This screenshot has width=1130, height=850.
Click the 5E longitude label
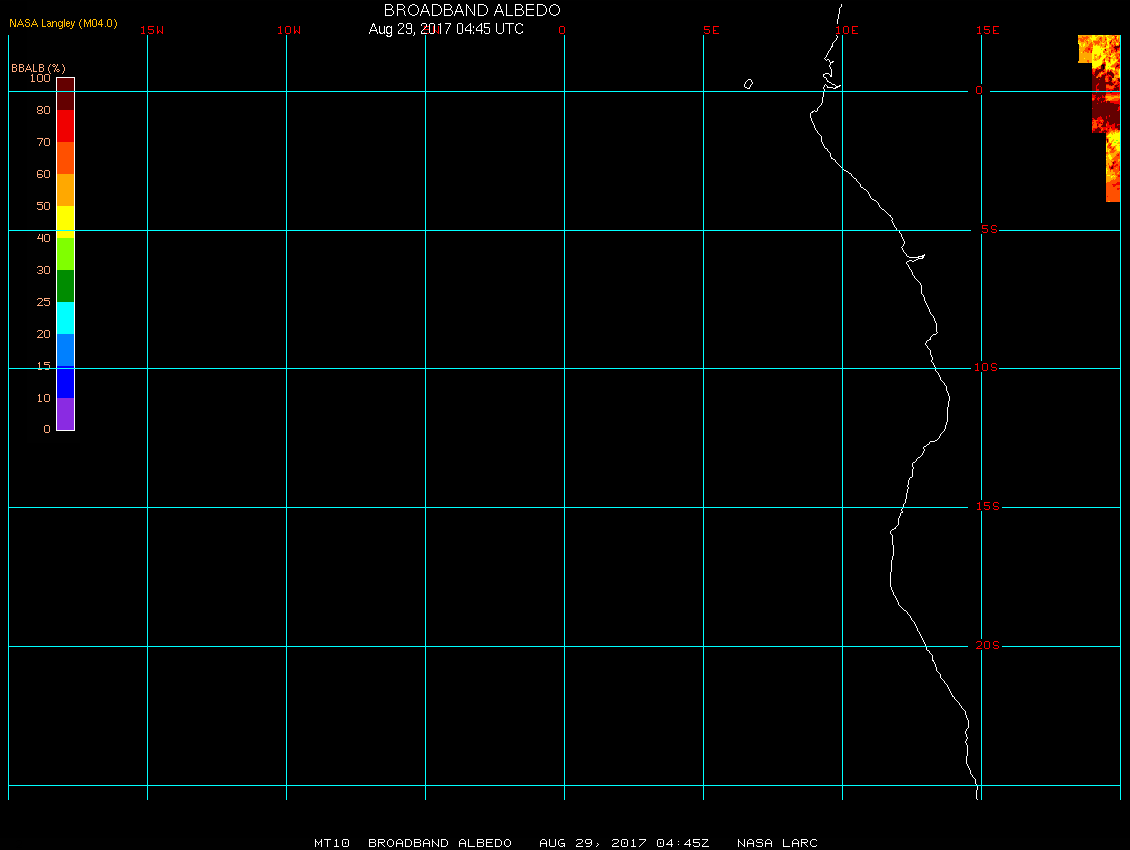coord(711,30)
